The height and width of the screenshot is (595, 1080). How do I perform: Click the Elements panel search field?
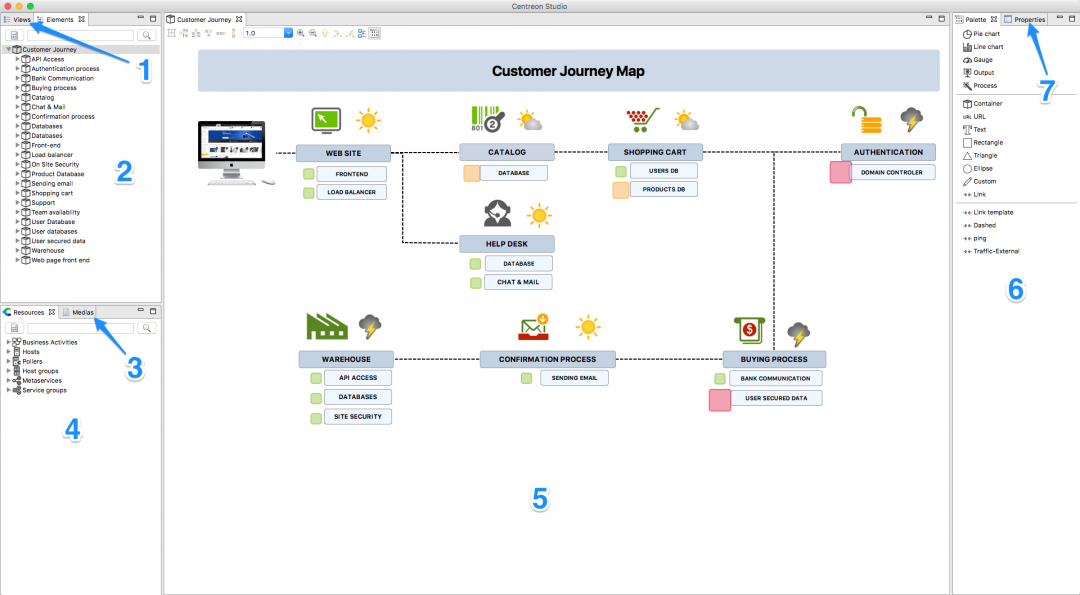point(80,35)
